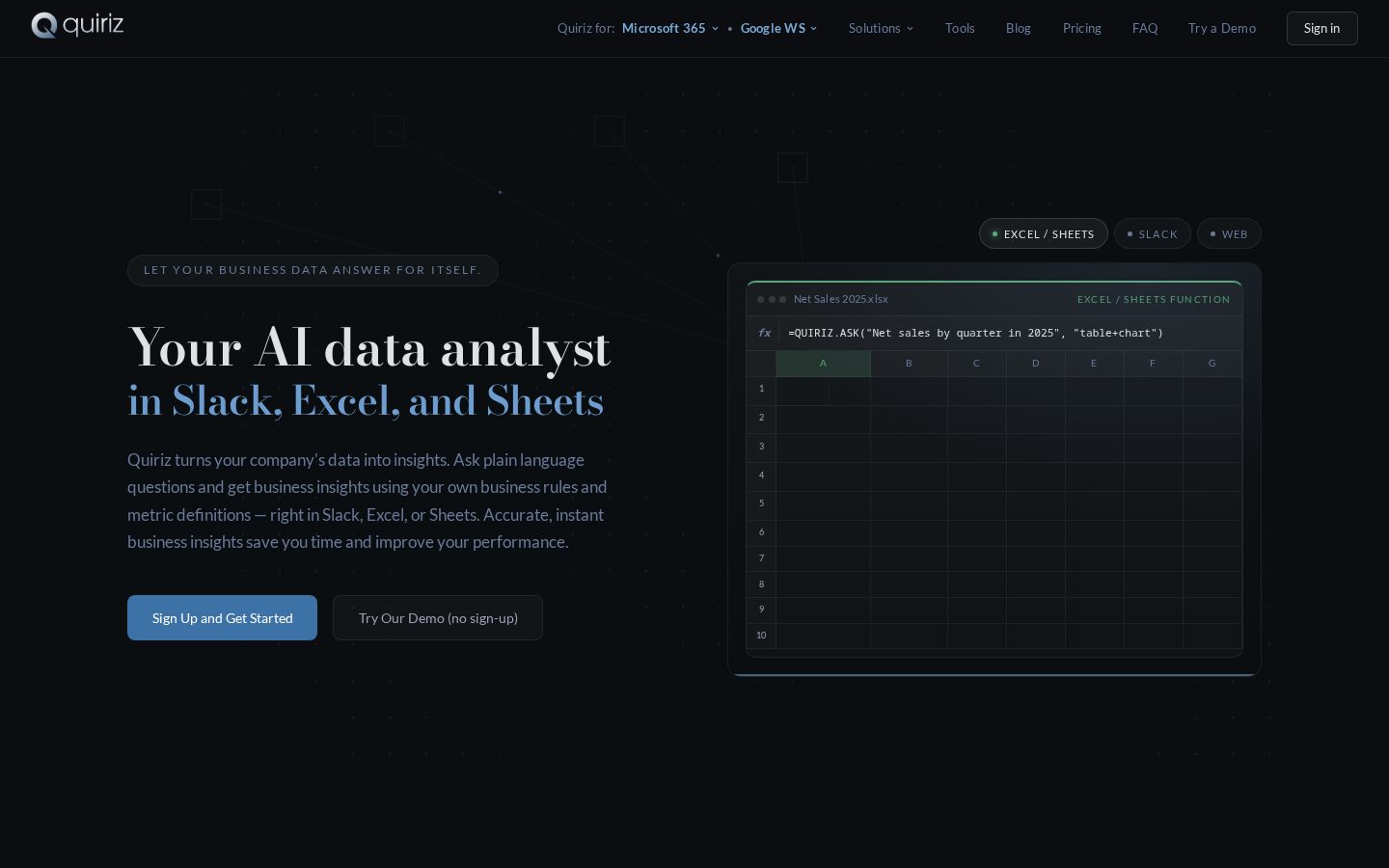Click the 'Your AI data analyst' heading

[369, 348]
